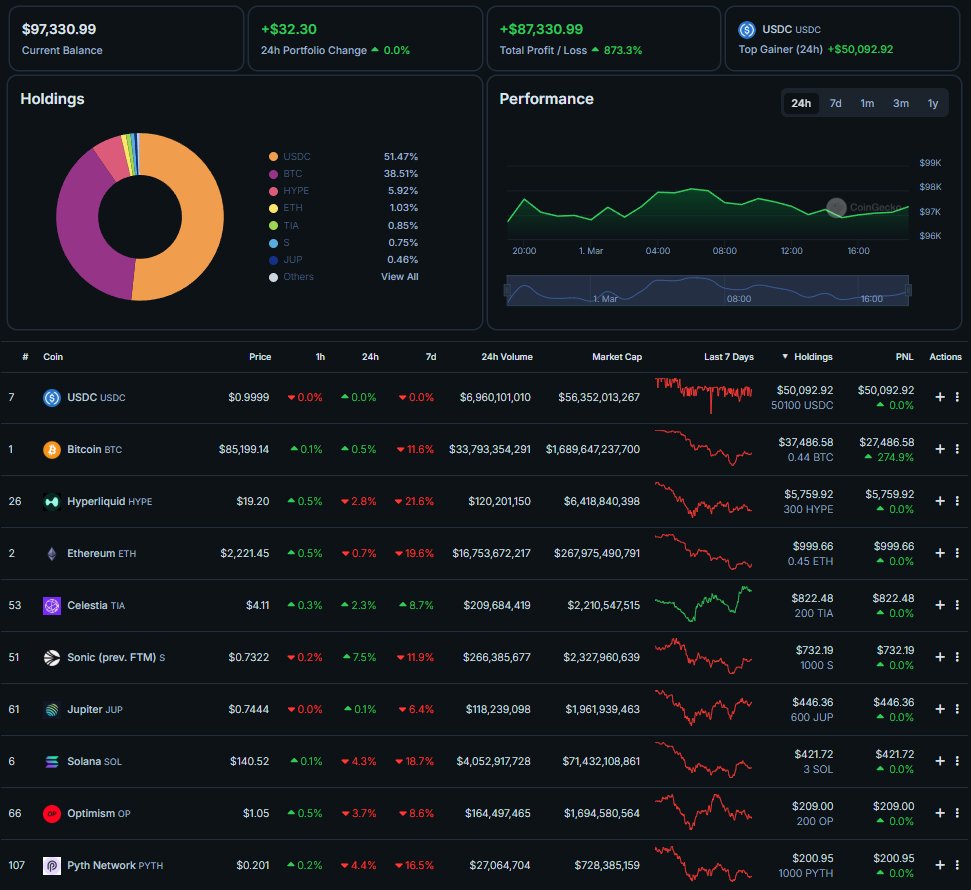This screenshot has height=890, width=971.
Task: Open more options menu for Bitcoin row
Action: (957, 449)
